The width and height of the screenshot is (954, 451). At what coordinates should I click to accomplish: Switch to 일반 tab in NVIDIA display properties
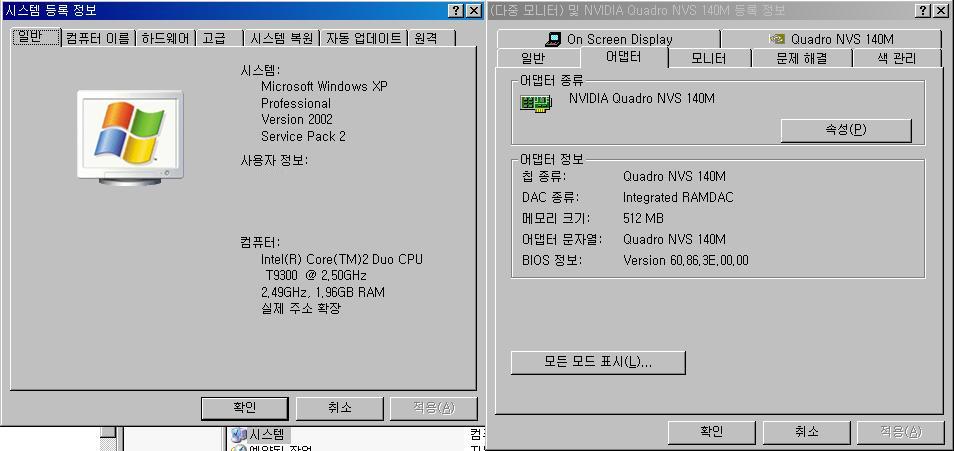pos(538,58)
